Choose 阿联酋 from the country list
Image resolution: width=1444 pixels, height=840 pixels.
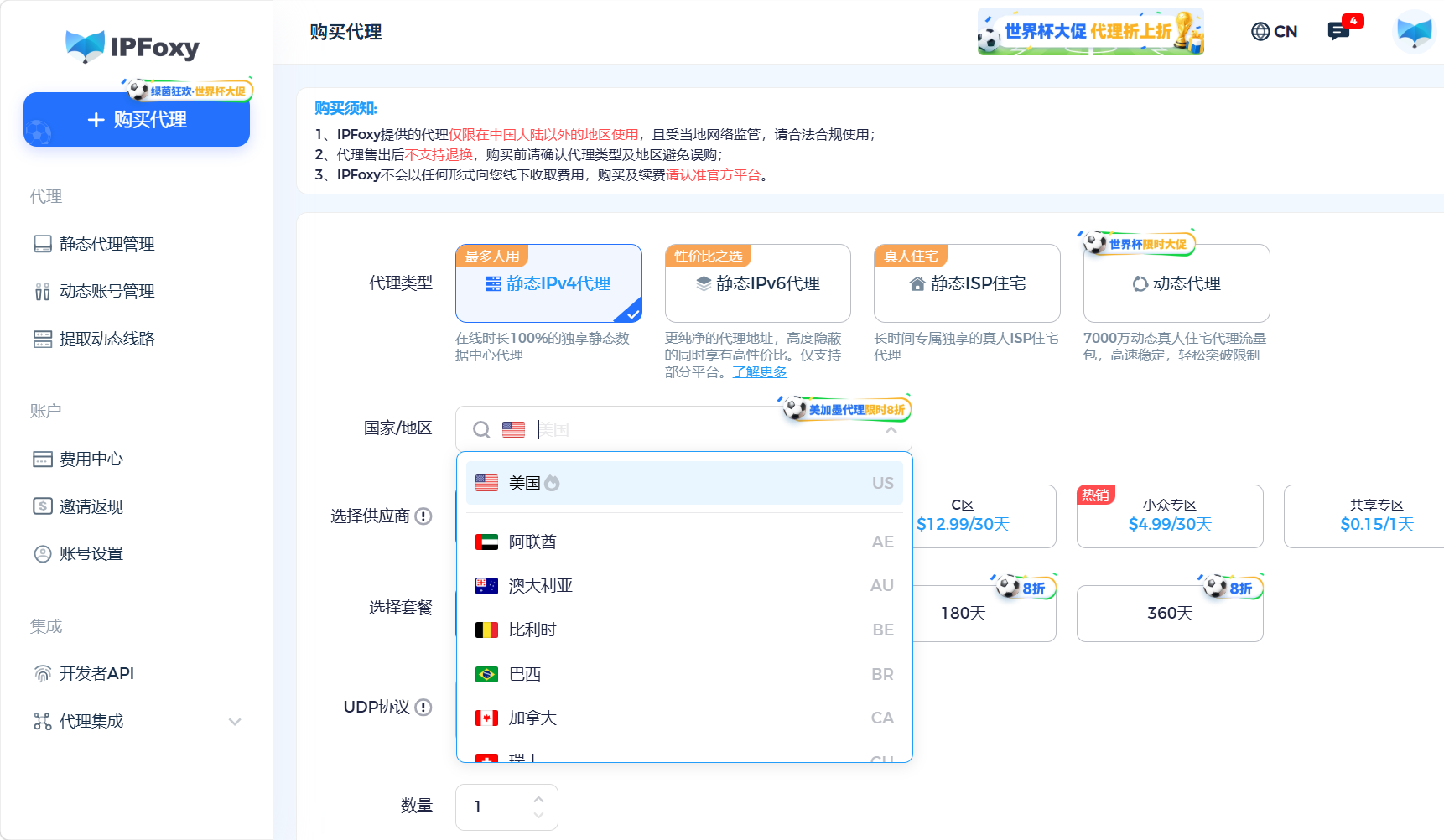(684, 542)
